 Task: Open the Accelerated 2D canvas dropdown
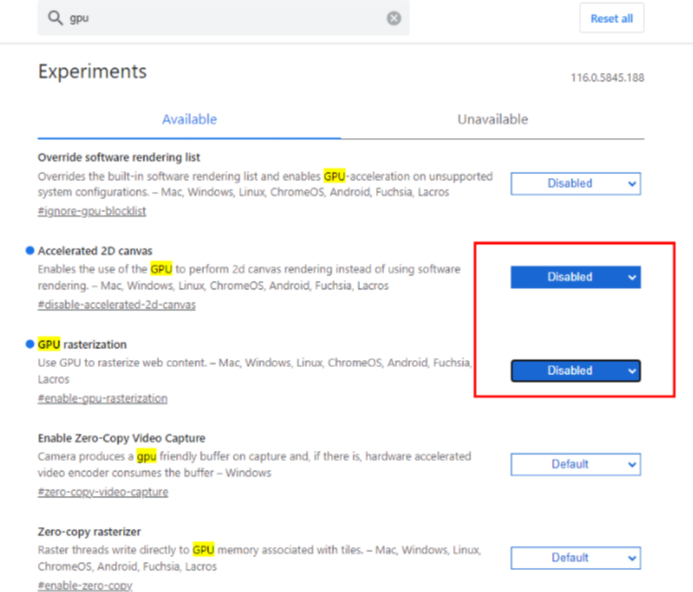click(575, 277)
